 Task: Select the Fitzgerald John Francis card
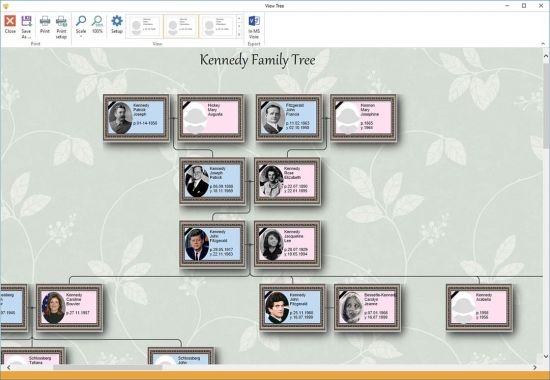289,118
